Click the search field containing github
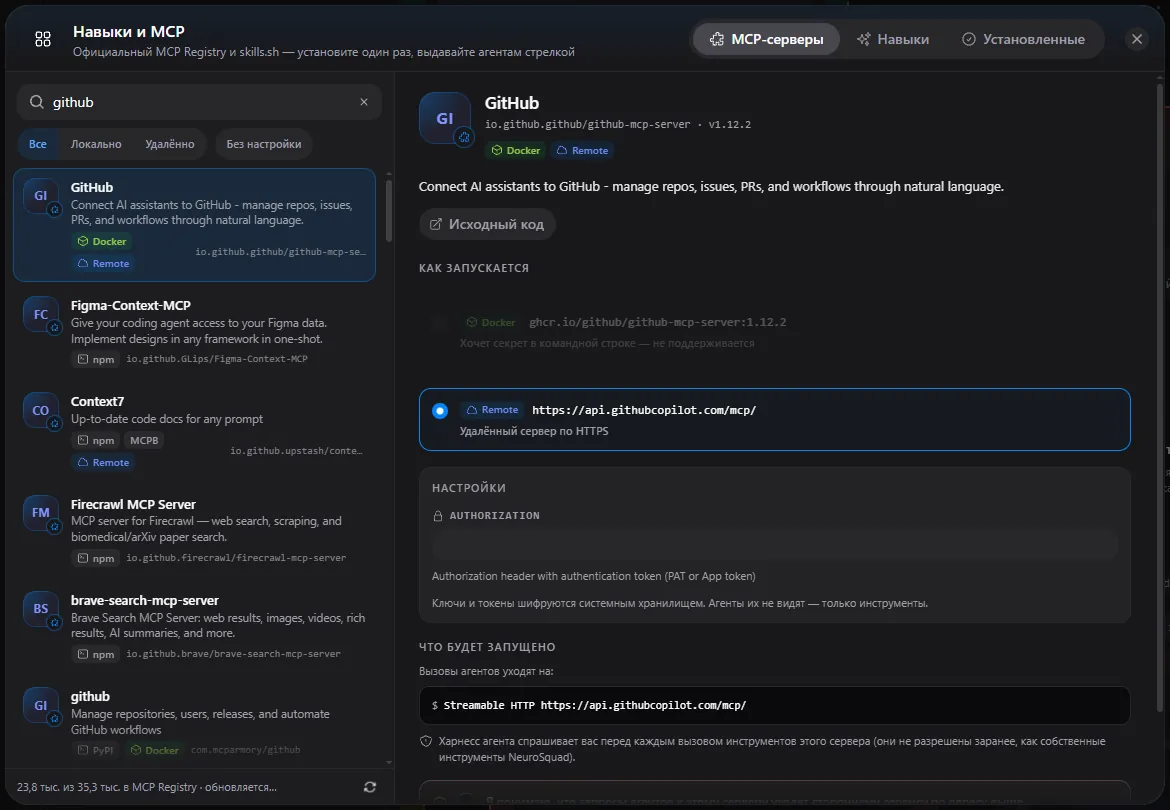The height and width of the screenshot is (810, 1170). tap(199, 102)
